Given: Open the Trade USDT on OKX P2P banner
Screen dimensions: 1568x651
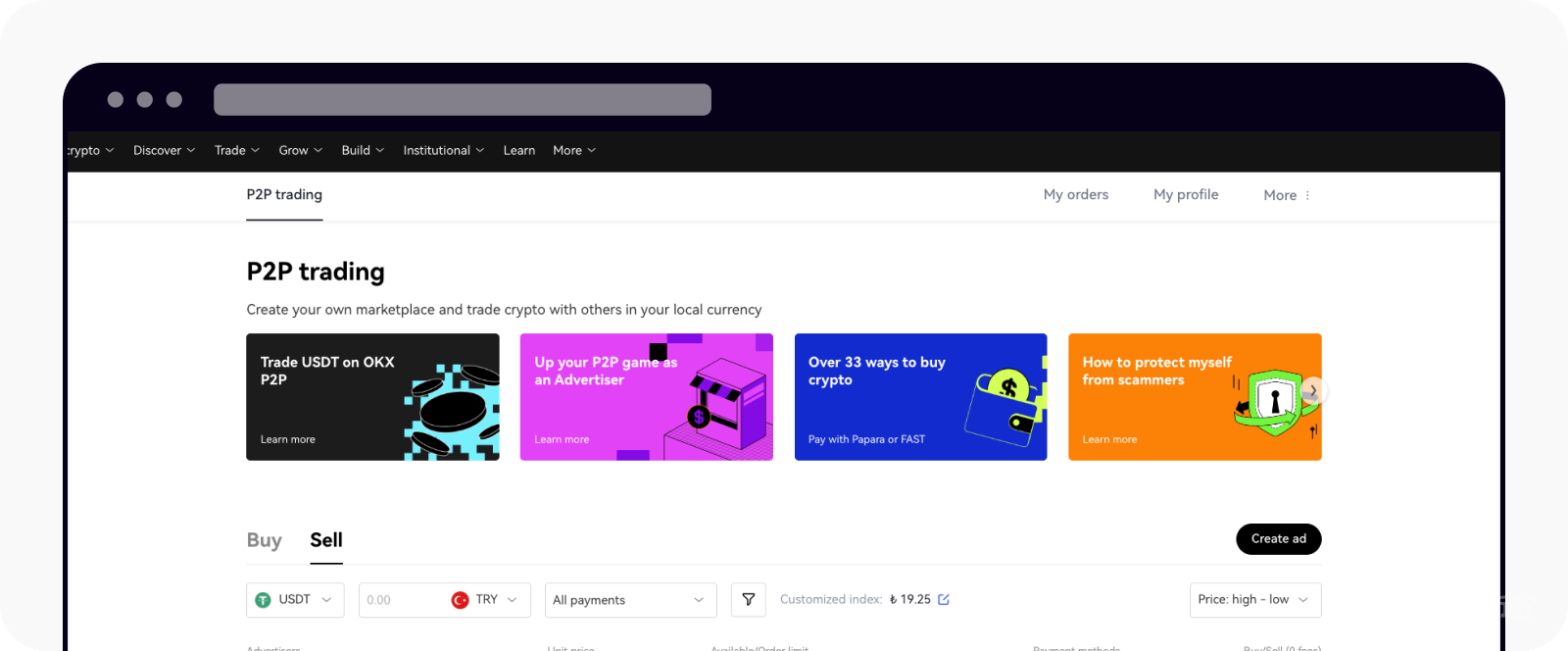Looking at the screenshot, I should click(x=372, y=397).
